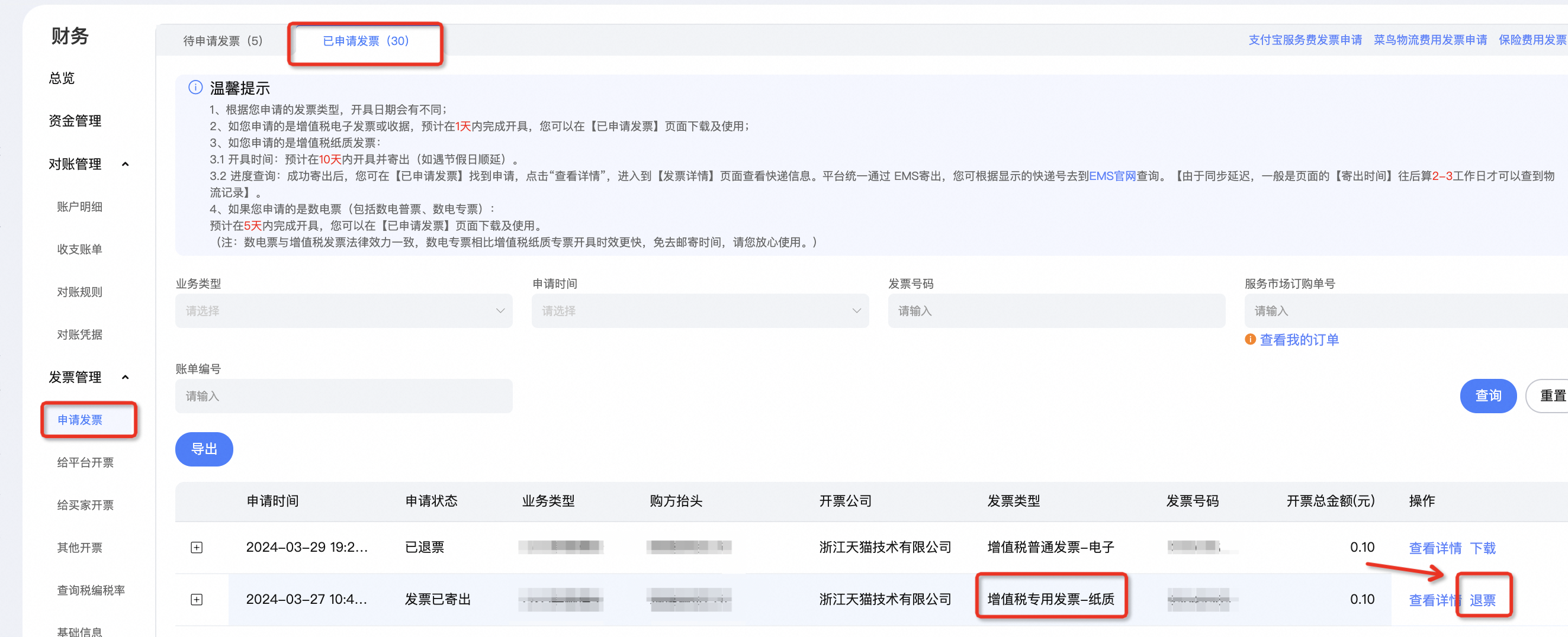Focus the 发票号码 input field
Image resolution: width=1568 pixels, height=637 pixels.
tap(1056, 311)
